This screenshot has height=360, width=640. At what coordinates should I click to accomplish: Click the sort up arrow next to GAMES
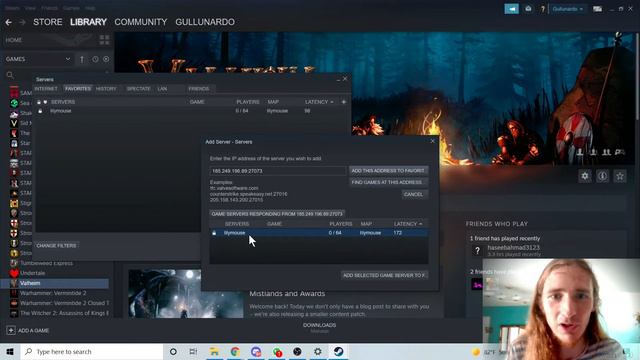point(82,59)
